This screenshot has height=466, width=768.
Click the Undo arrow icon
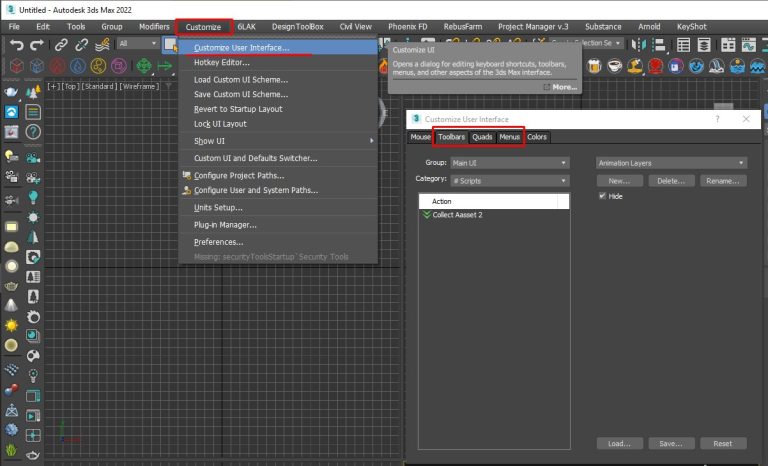pos(17,45)
